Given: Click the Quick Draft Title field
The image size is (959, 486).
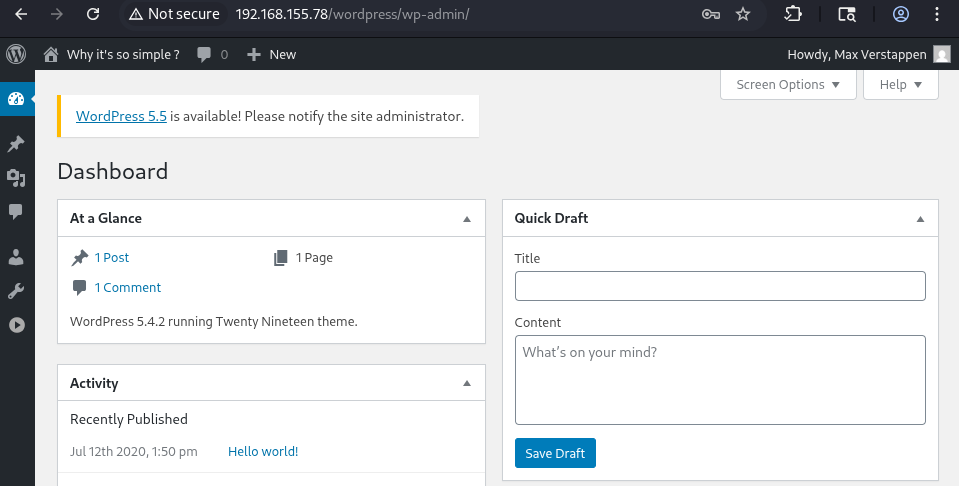Looking at the screenshot, I should coord(720,286).
